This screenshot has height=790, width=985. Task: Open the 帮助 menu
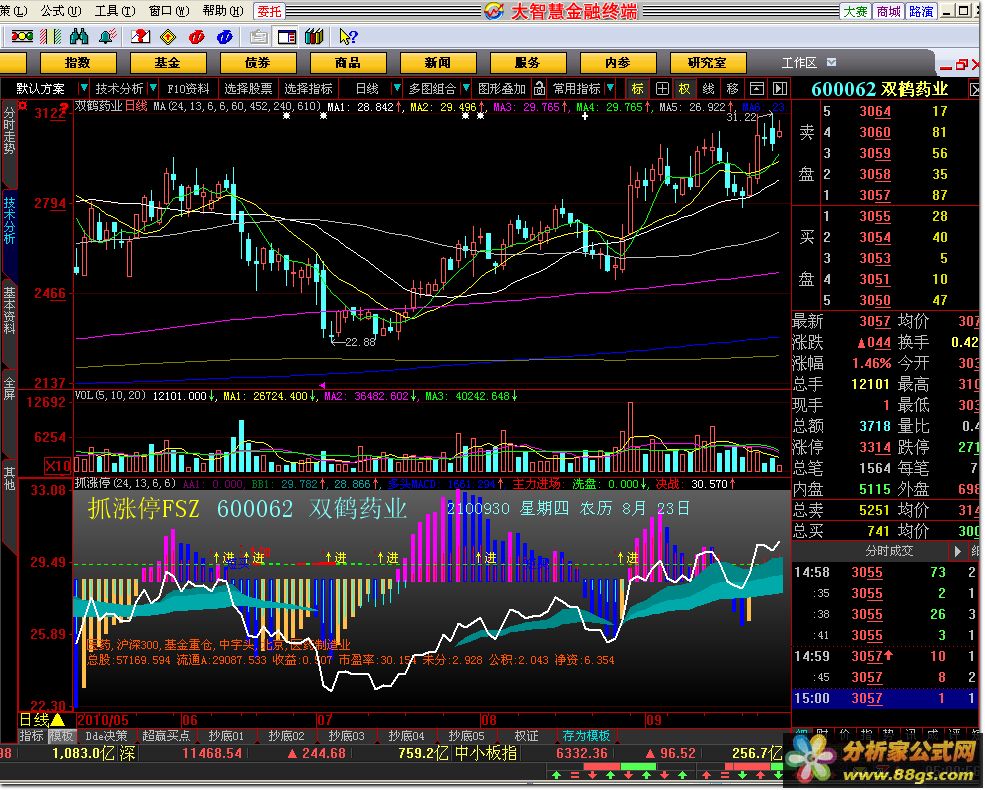[x=223, y=11]
